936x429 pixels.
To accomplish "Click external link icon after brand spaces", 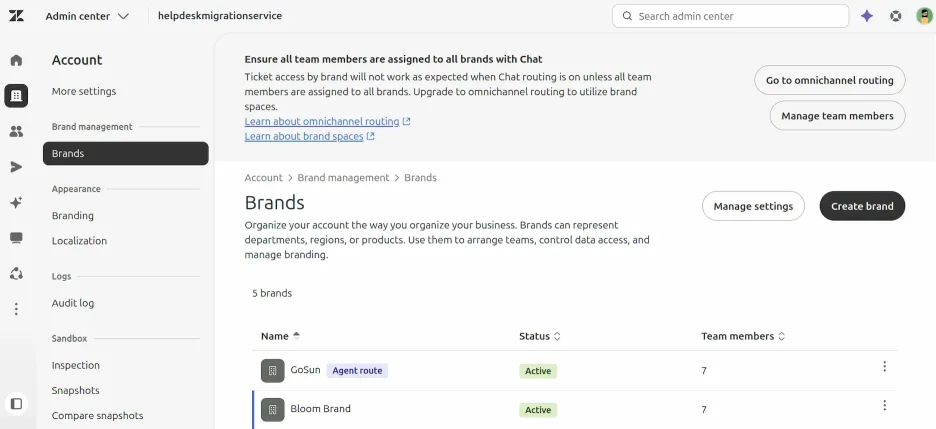I will (371, 137).
